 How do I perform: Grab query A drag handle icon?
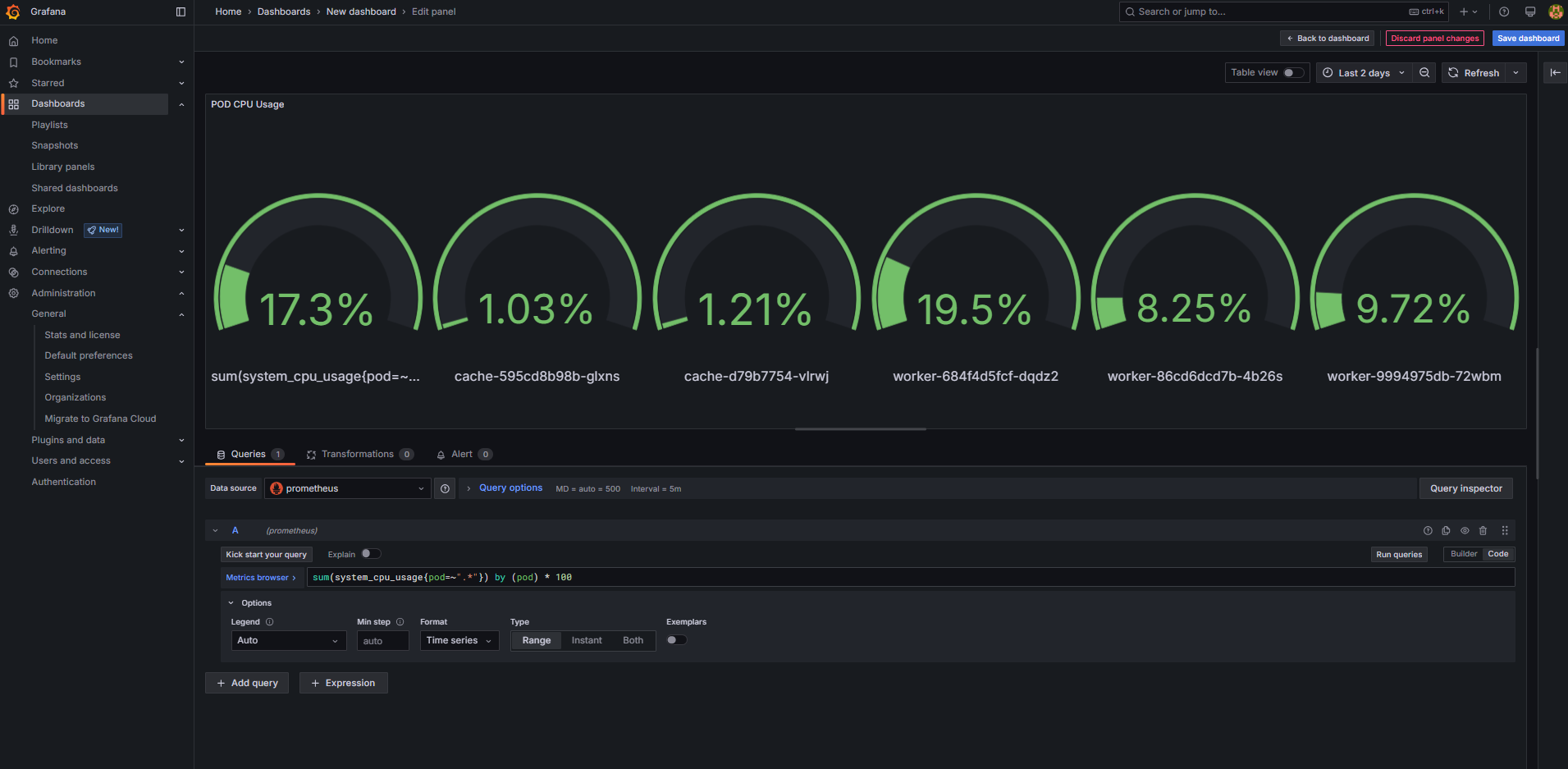click(x=1505, y=531)
